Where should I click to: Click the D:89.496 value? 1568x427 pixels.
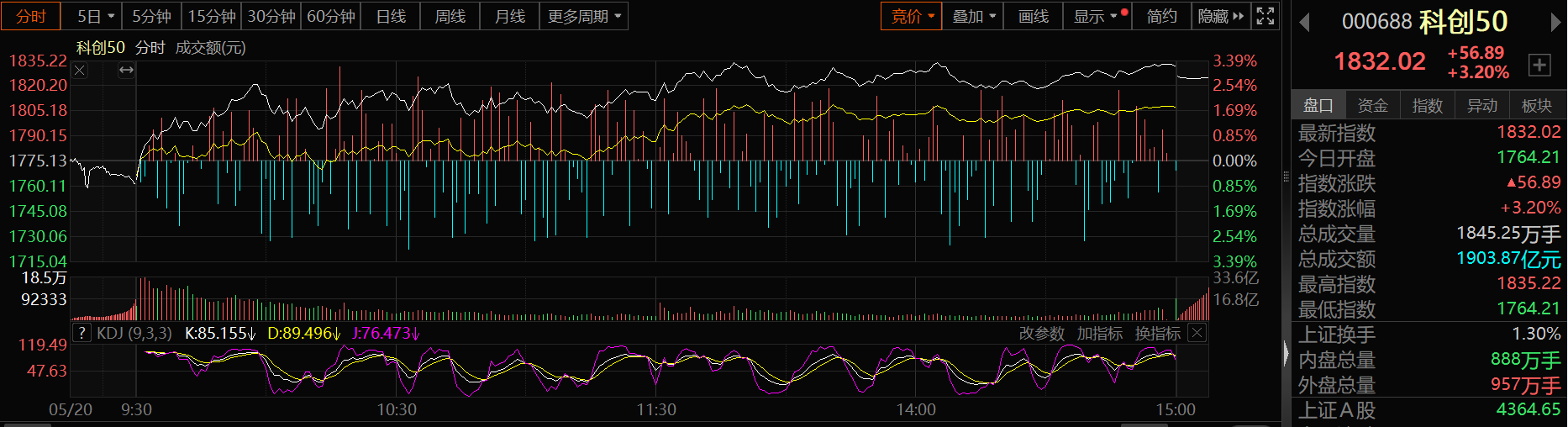(x=304, y=333)
